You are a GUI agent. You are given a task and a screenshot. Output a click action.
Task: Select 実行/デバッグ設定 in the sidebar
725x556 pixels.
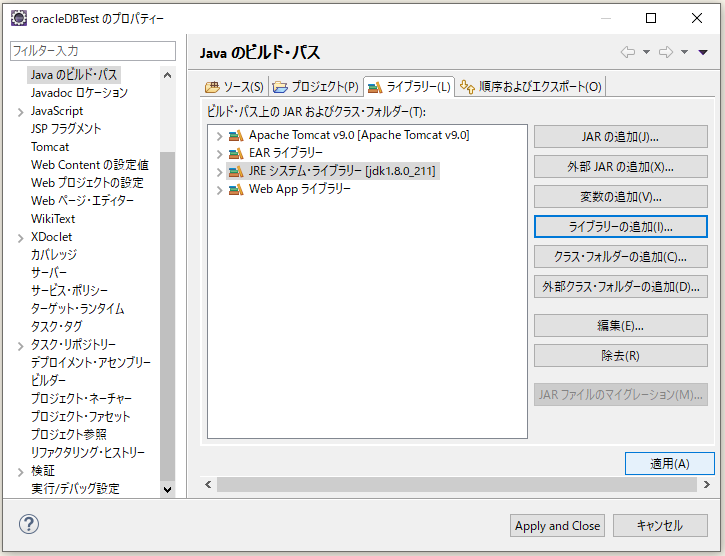[x=75, y=489]
